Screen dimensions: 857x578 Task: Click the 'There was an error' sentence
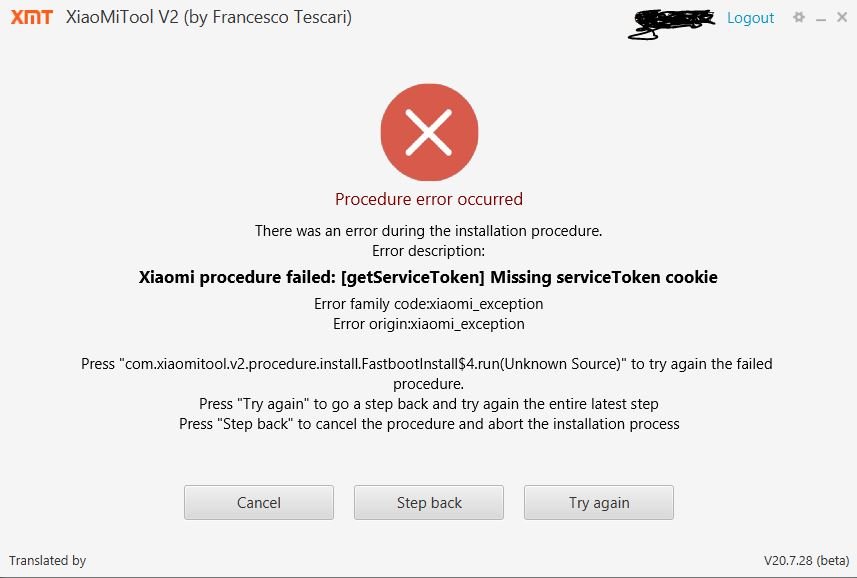click(x=428, y=231)
